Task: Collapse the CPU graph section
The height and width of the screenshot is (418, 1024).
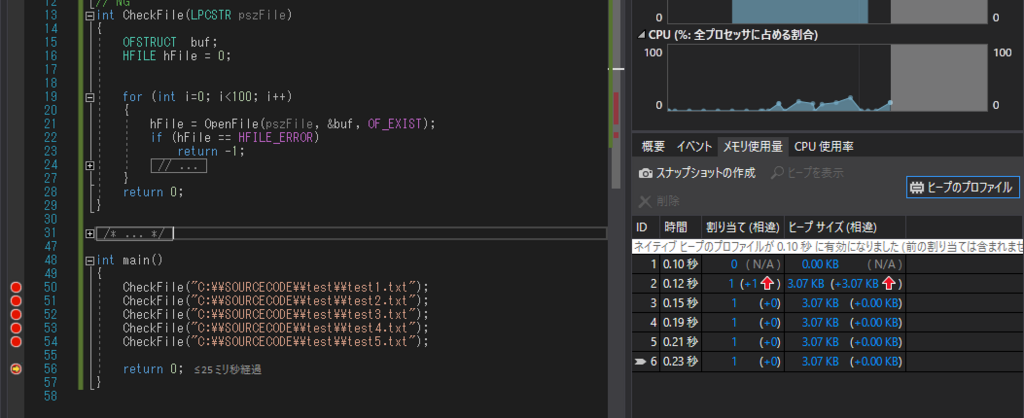Action: [x=643, y=35]
